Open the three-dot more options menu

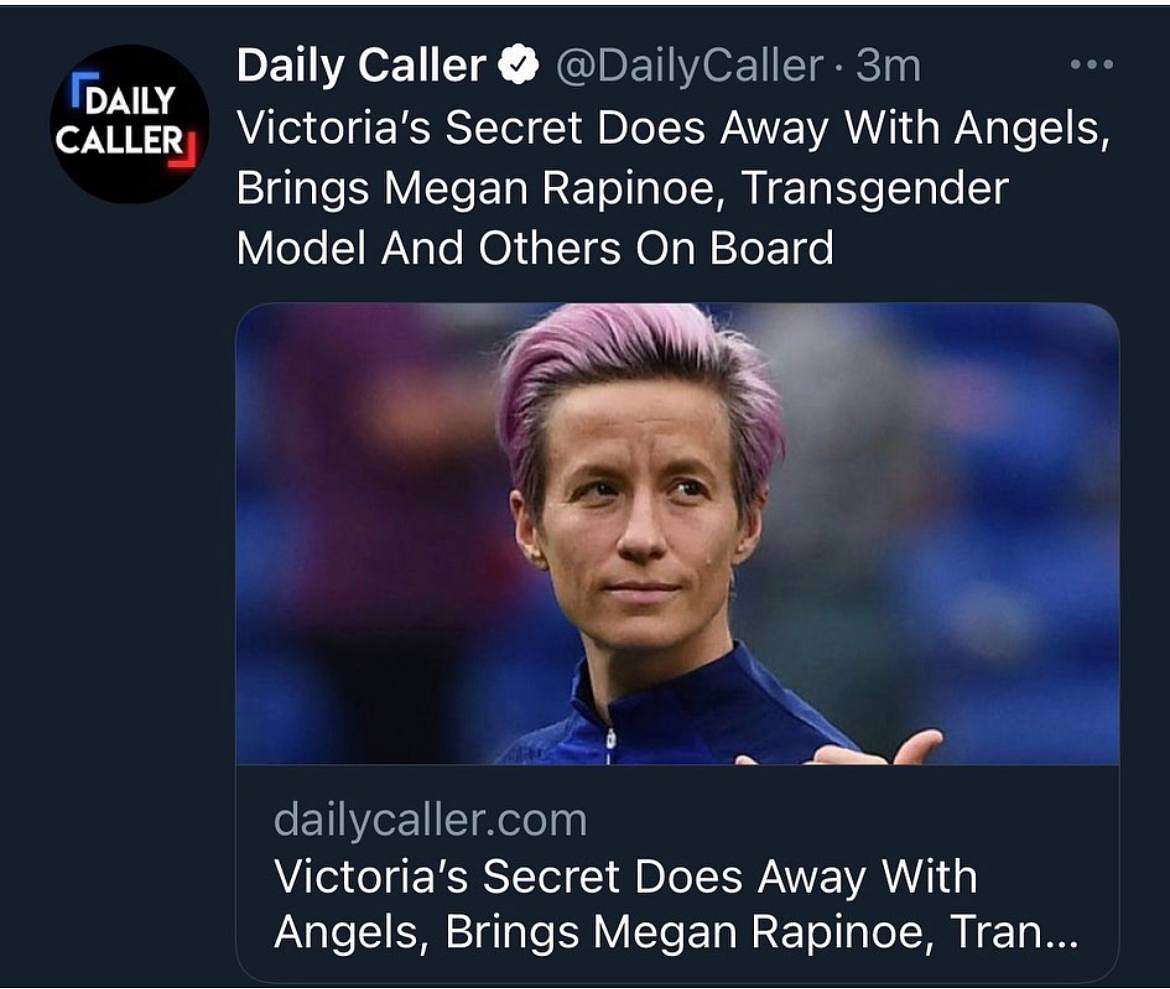[1092, 65]
